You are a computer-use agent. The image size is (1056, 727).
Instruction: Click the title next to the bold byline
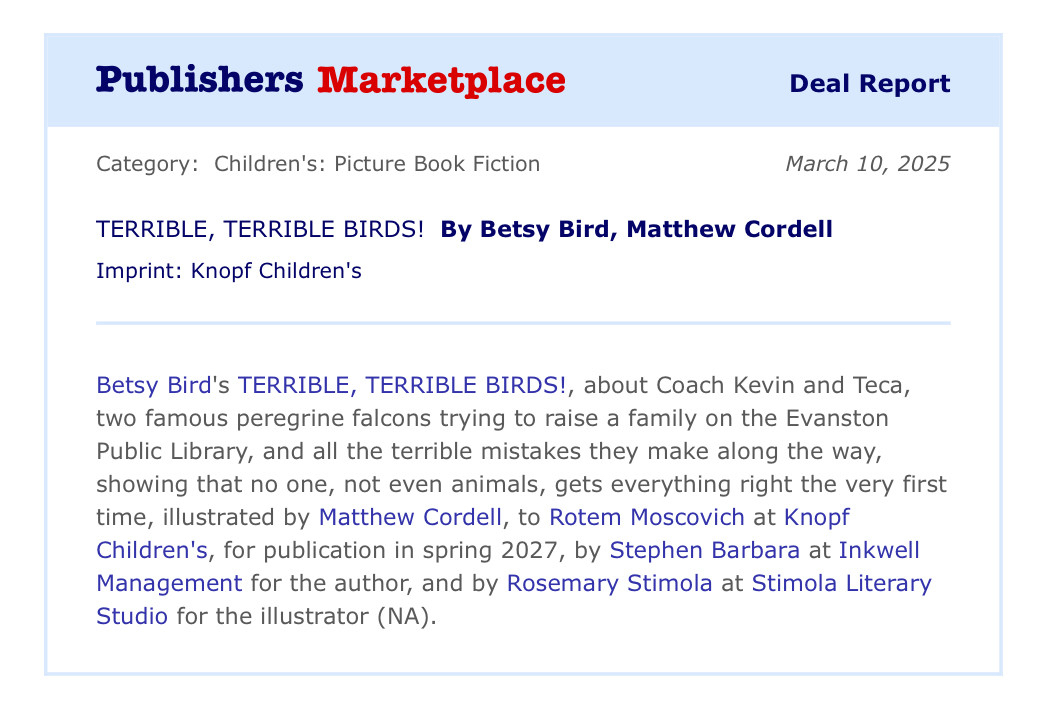(x=259, y=229)
